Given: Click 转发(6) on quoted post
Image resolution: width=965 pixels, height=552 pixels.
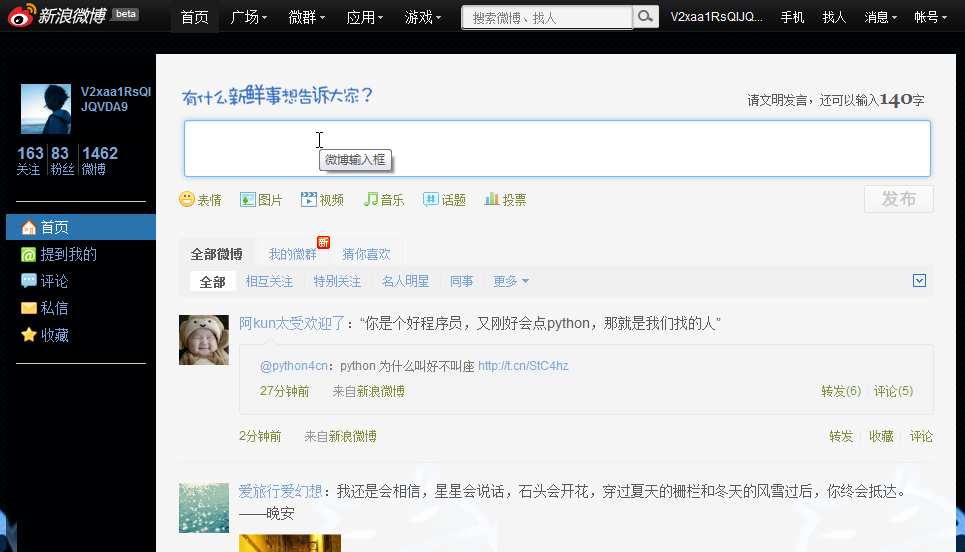Looking at the screenshot, I should coord(841,391).
